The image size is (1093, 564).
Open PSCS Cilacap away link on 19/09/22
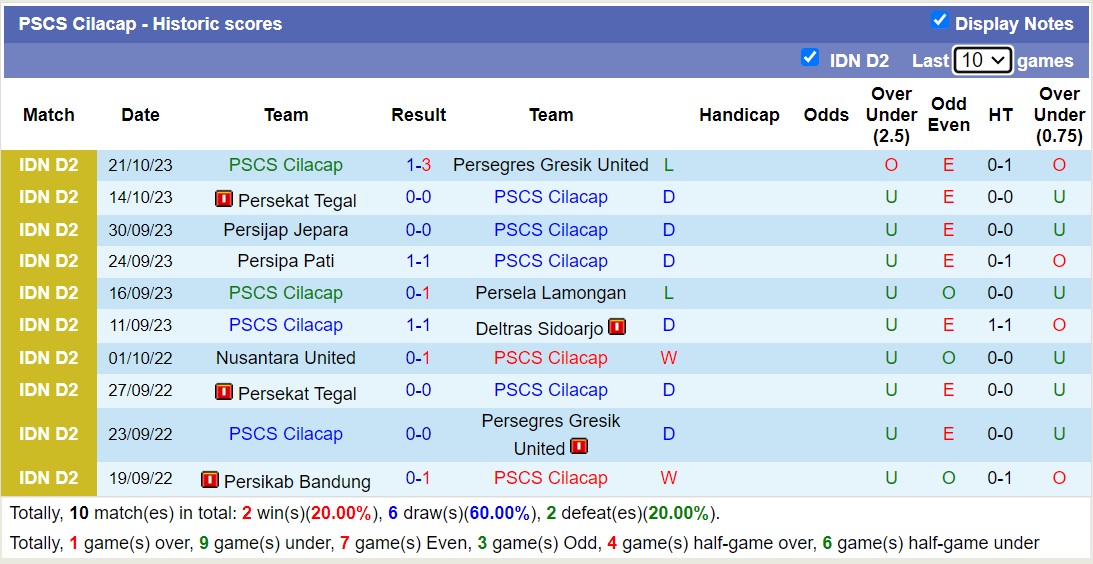551,478
